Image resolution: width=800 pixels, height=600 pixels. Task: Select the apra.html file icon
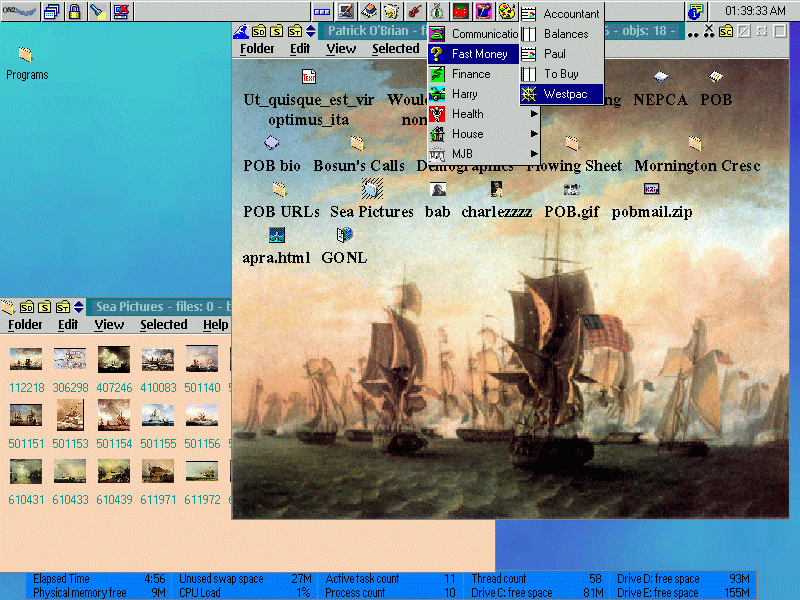tap(277, 235)
